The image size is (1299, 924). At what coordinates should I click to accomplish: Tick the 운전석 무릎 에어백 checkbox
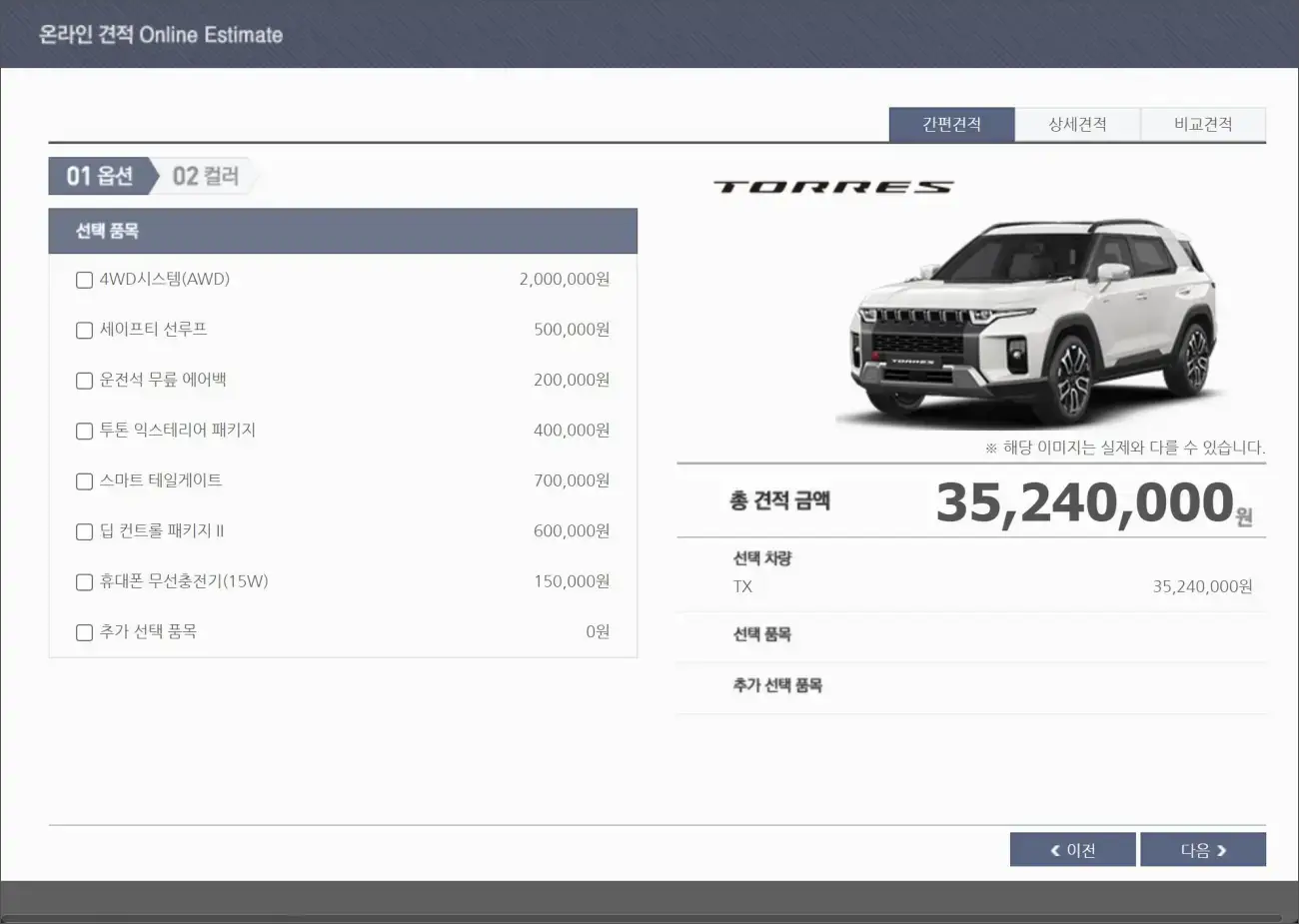tap(85, 381)
